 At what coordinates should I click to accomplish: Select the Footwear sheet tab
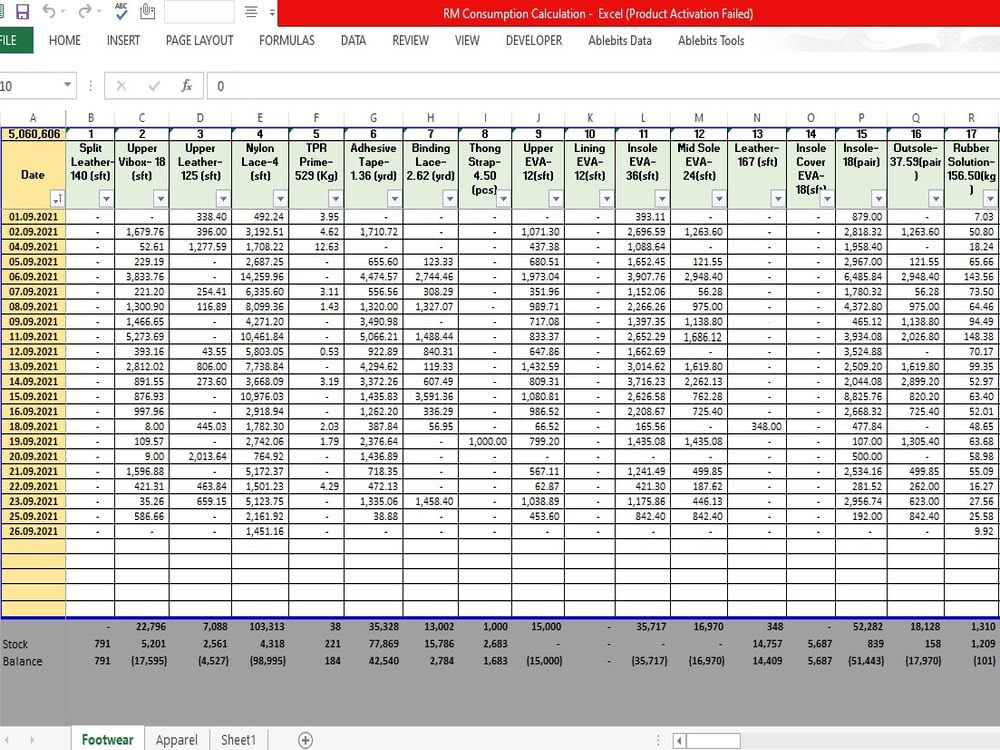(107, 739)
